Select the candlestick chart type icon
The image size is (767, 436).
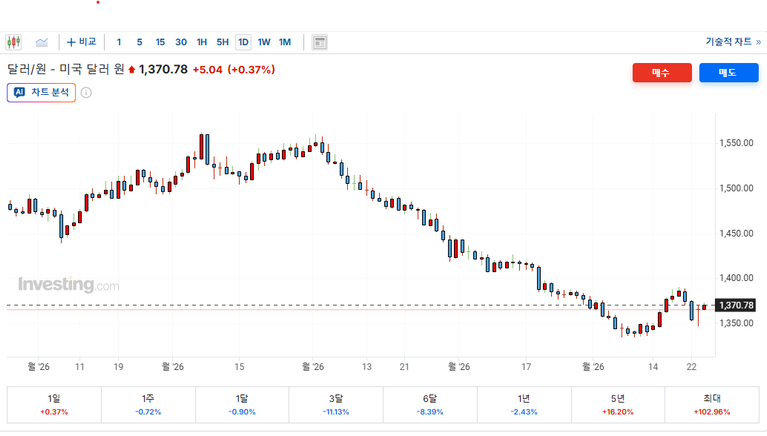point(14,42)
